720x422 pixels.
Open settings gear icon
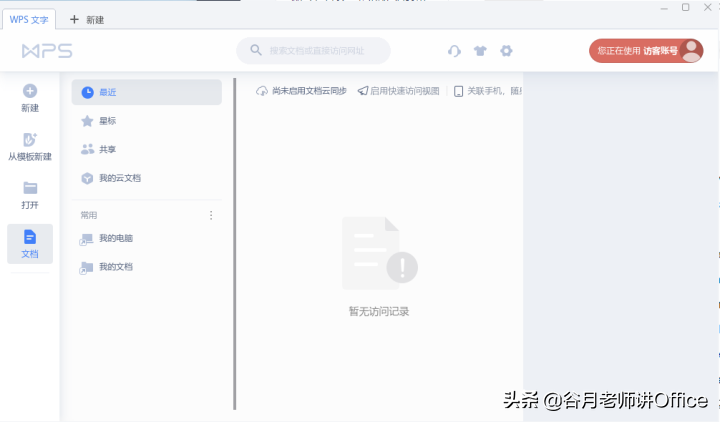coord(506,51)
